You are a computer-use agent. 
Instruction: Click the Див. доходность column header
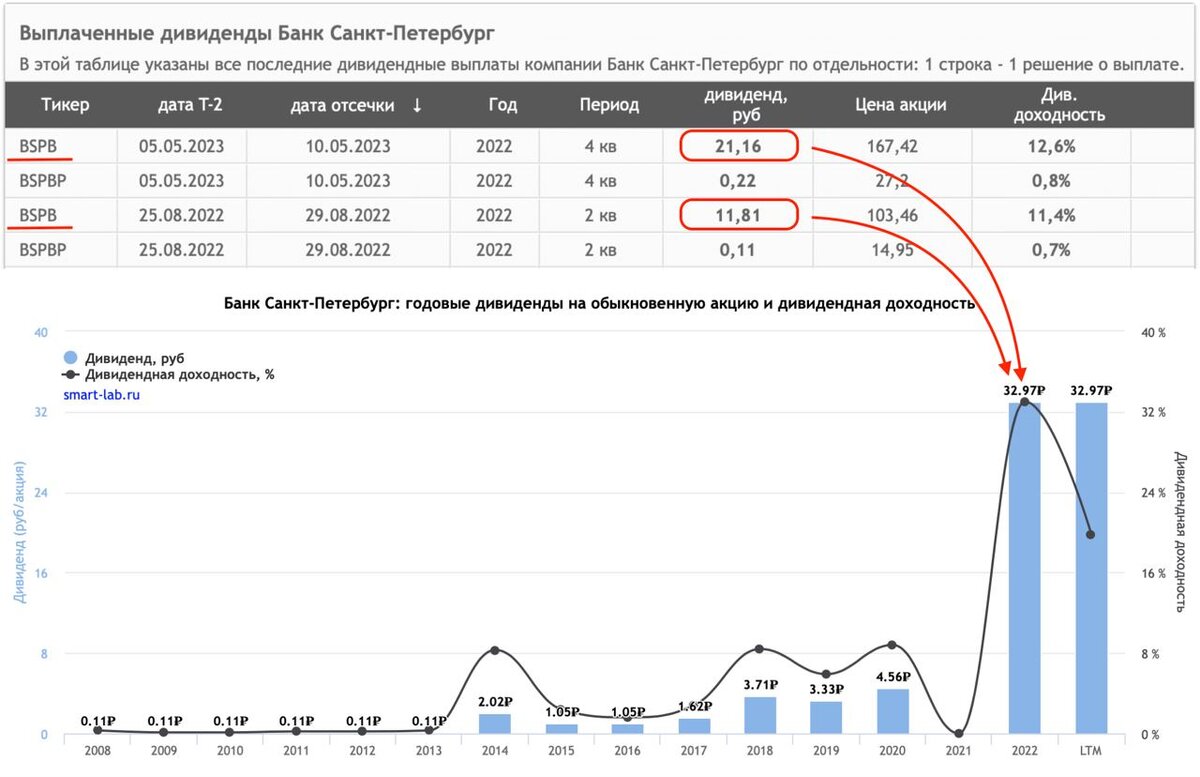pyautogui.click(x=1059, y=105)
